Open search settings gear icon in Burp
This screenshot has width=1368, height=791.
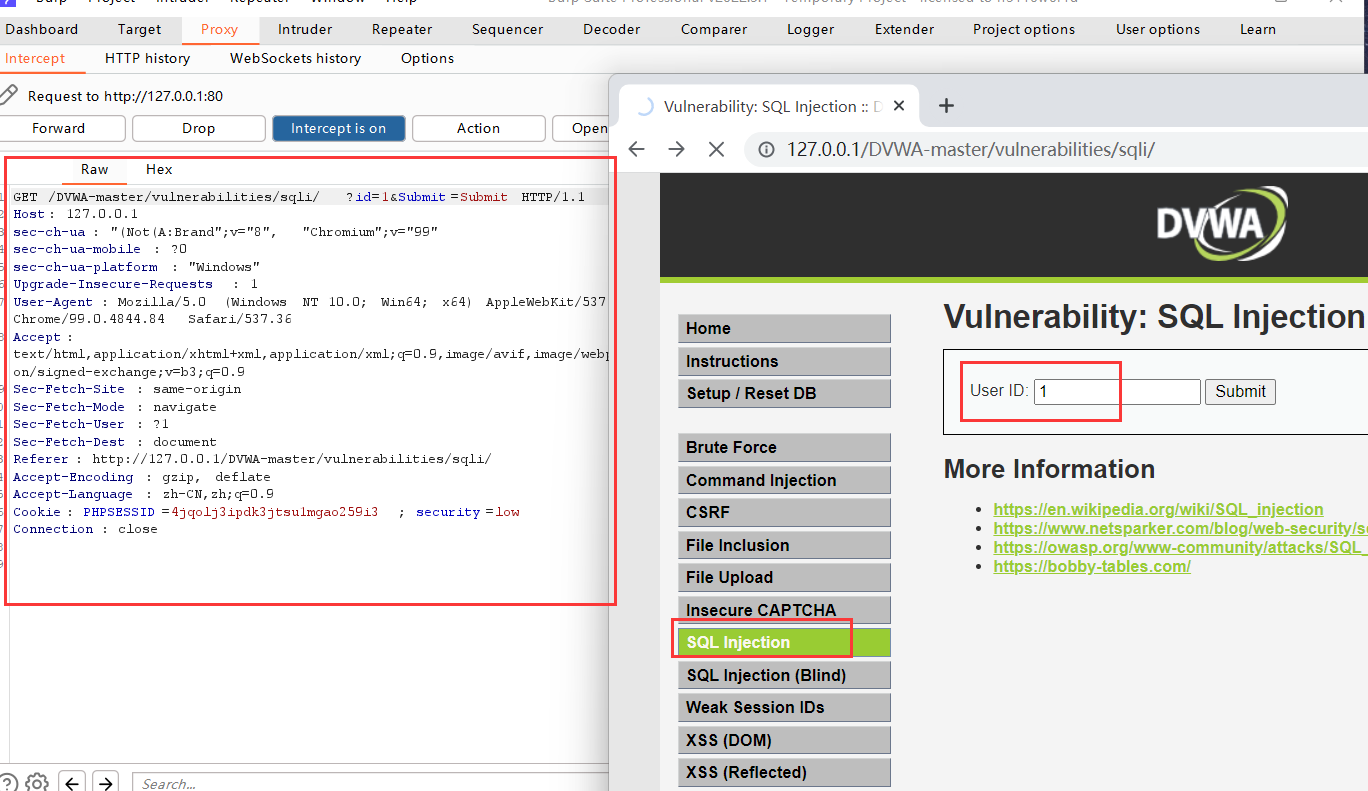pos(37,782)
